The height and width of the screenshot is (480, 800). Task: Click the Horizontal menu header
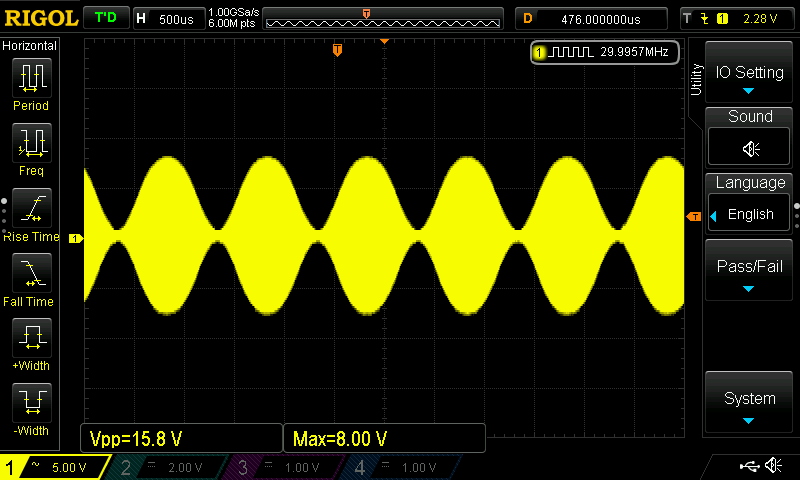coord(30,46)
